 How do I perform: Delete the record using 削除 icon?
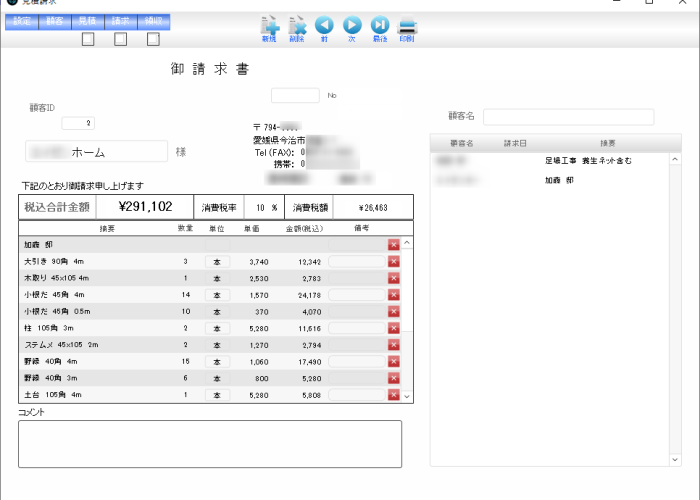click(x=297, y=29)
